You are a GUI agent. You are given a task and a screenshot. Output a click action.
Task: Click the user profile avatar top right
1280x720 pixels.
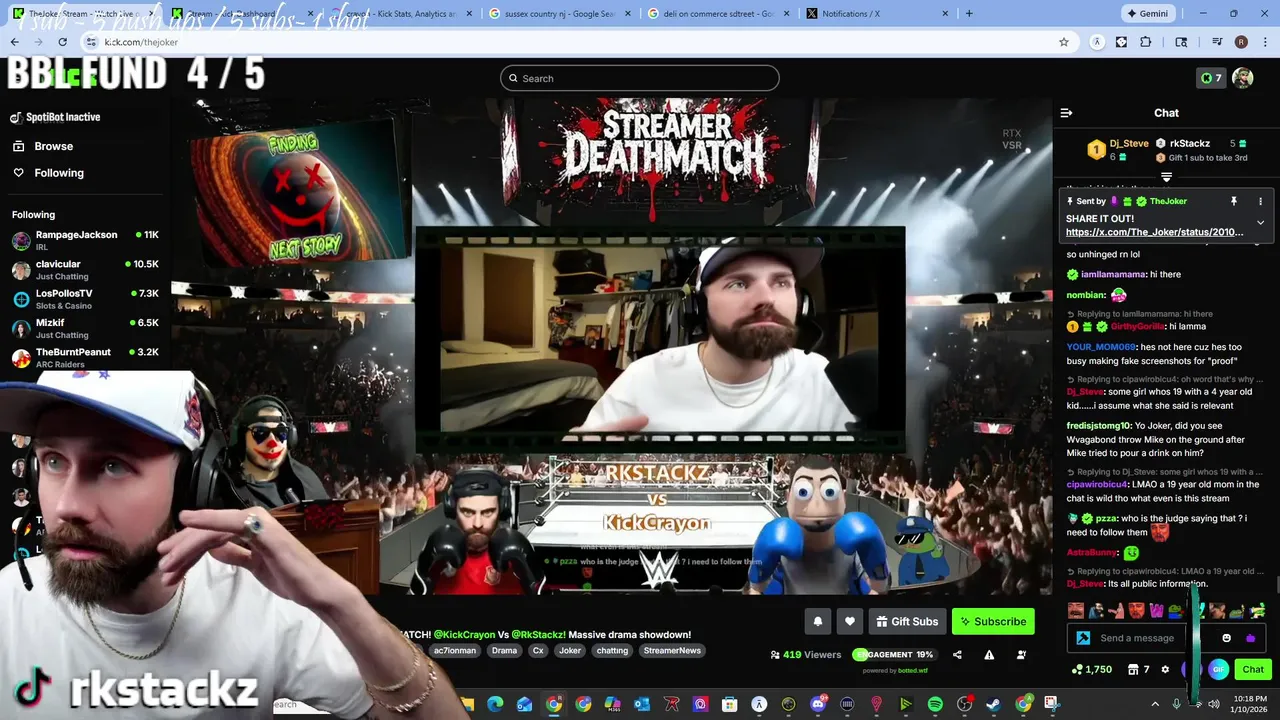pos(1243,78)
